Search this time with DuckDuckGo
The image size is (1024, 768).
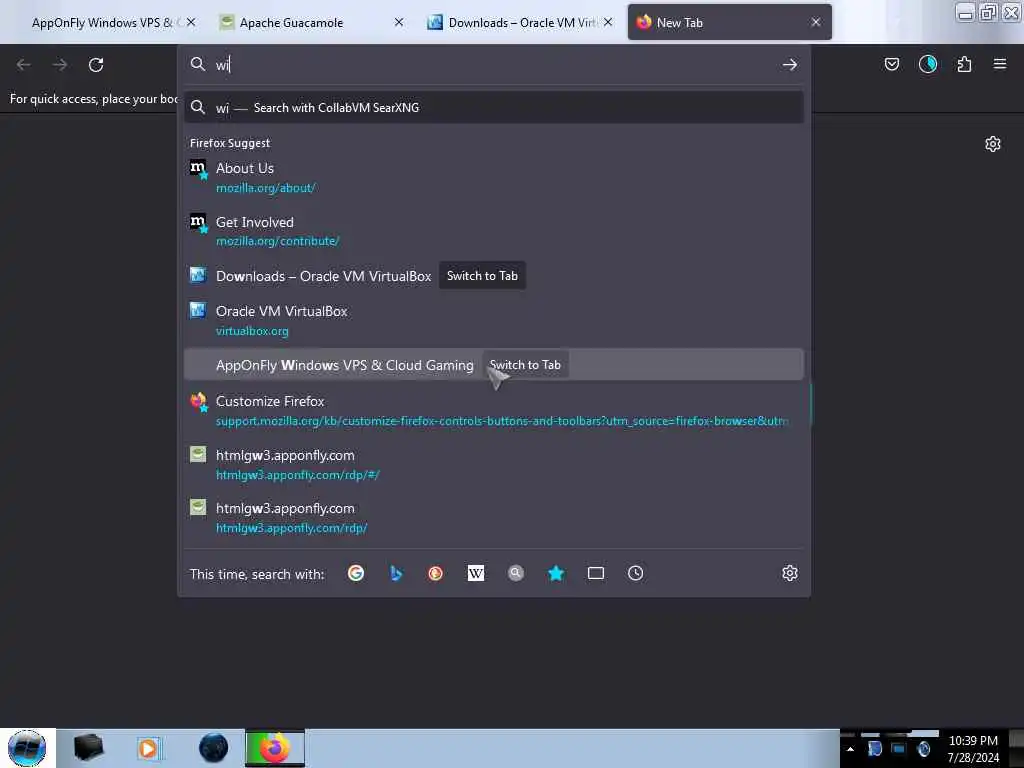pyautogui.click(x=436, y=573)
